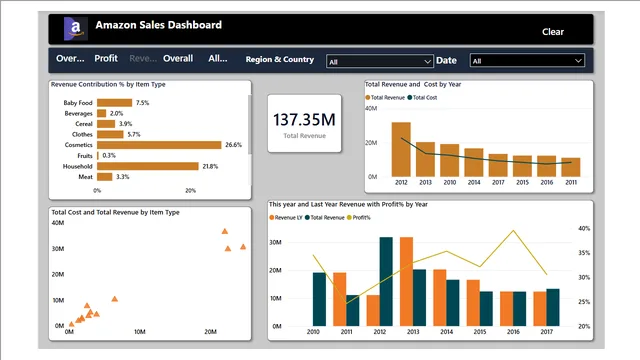Click Total Cost legend swatch
The height and width of the screenshot is (360, 640).
click(409, 98)
